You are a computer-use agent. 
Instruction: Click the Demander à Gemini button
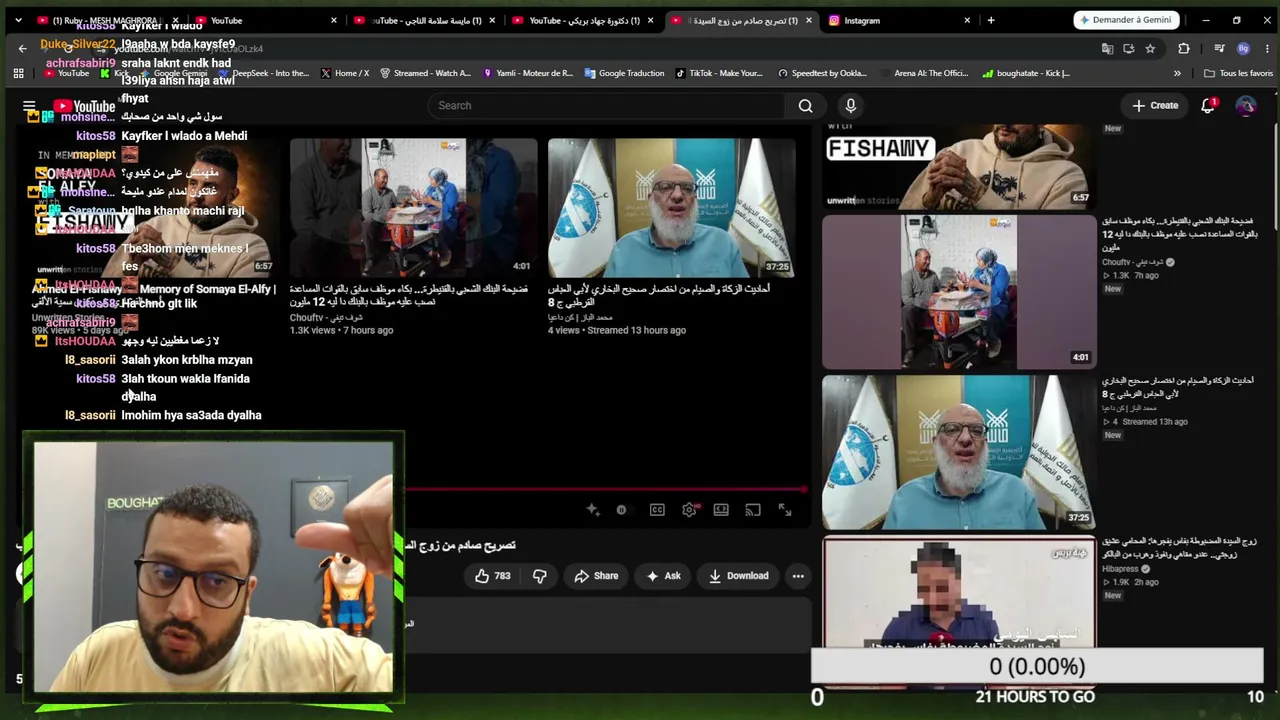pos(1127,20)
